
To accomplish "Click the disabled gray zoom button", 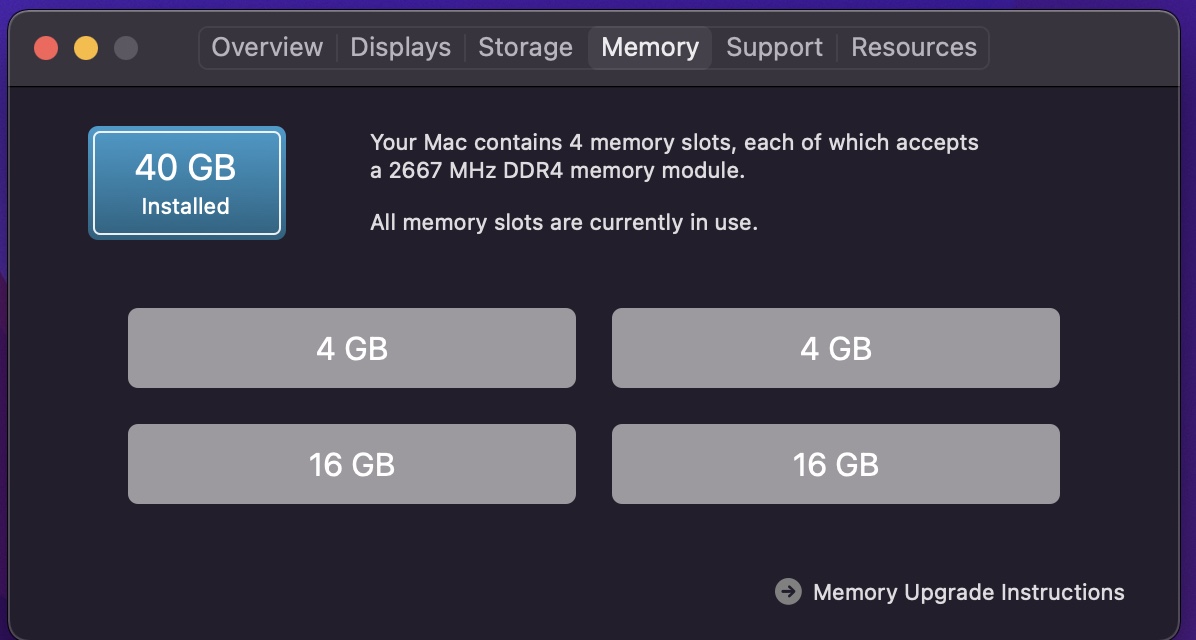I will (x=125, y=47).
